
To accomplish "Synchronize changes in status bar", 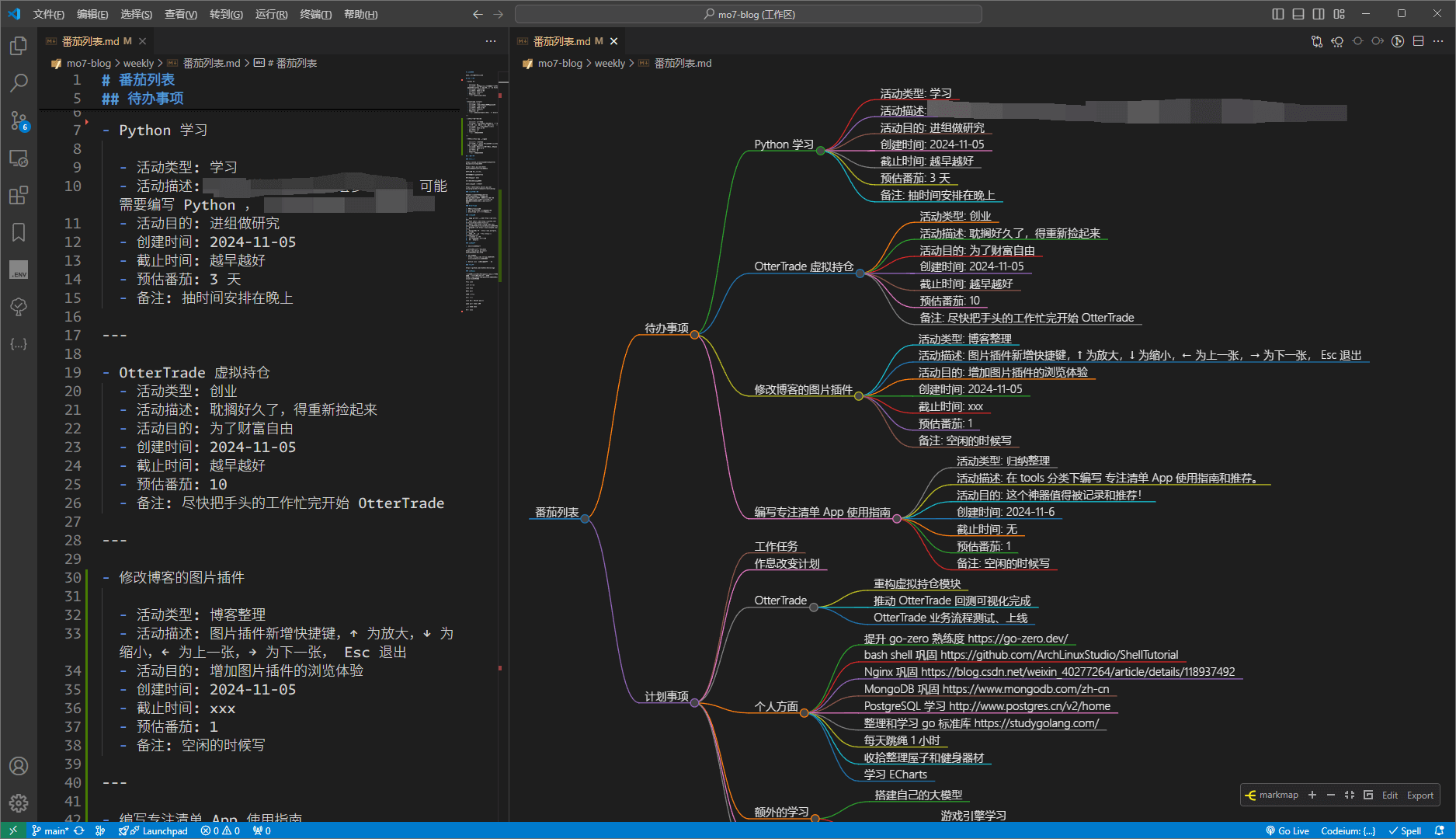I will click(79, 830).
